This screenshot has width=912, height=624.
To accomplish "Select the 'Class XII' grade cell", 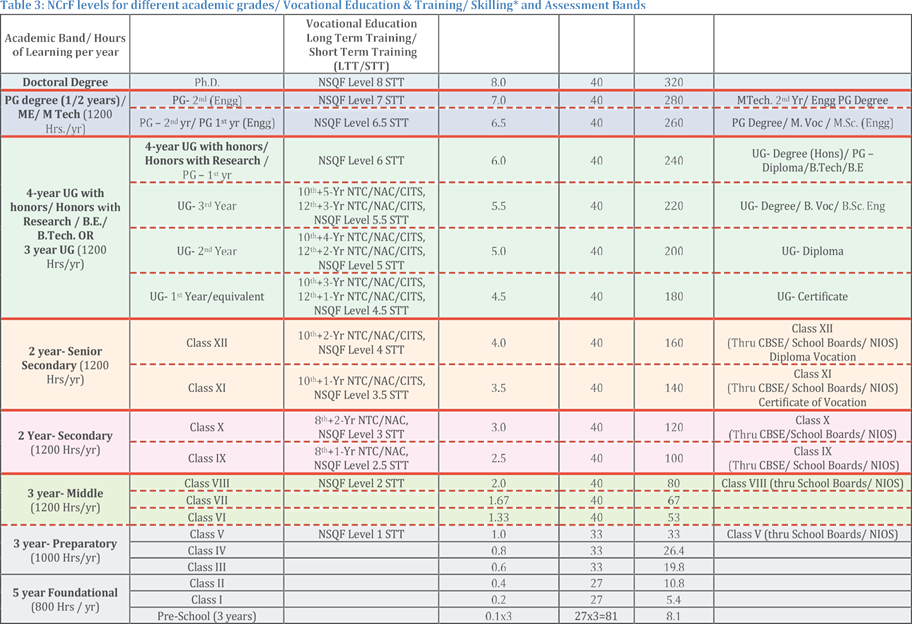I will 206,343.
